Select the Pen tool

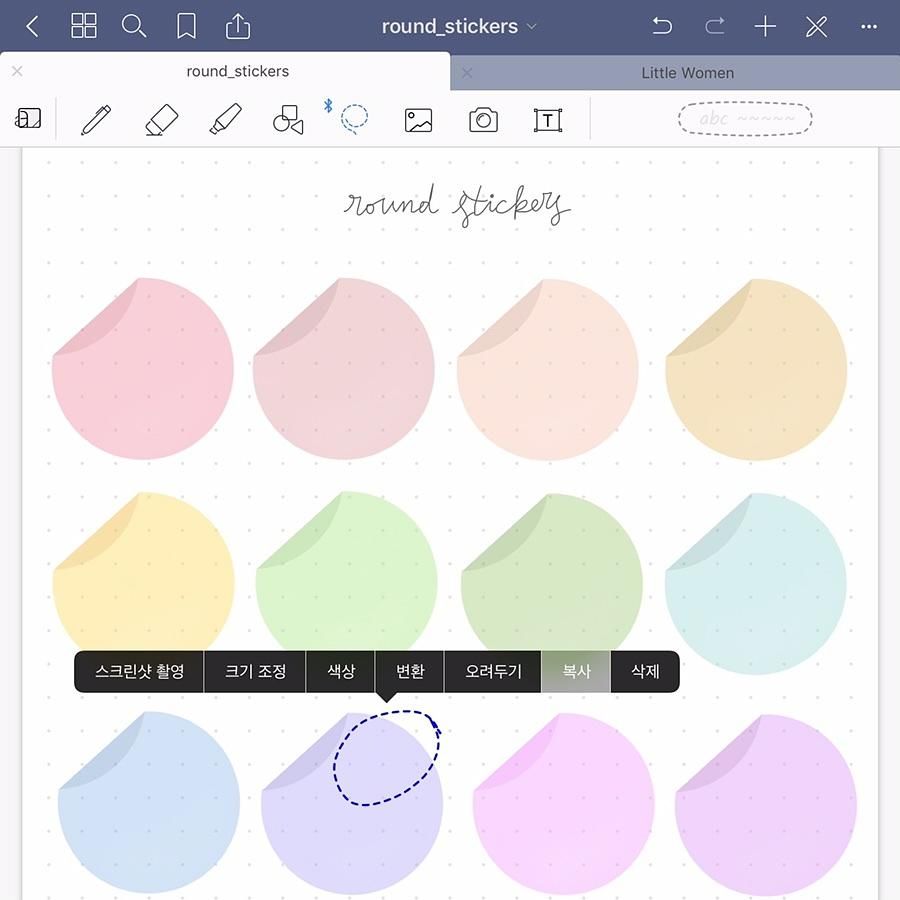click(96, 120)
